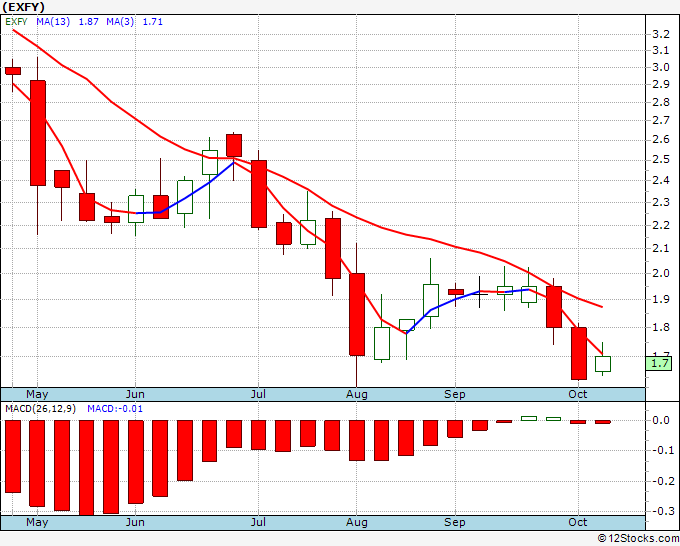This screenshot has width=680, height=546.
Task: Click the 1.9 price axis label
Action: (x=660, y=299)
